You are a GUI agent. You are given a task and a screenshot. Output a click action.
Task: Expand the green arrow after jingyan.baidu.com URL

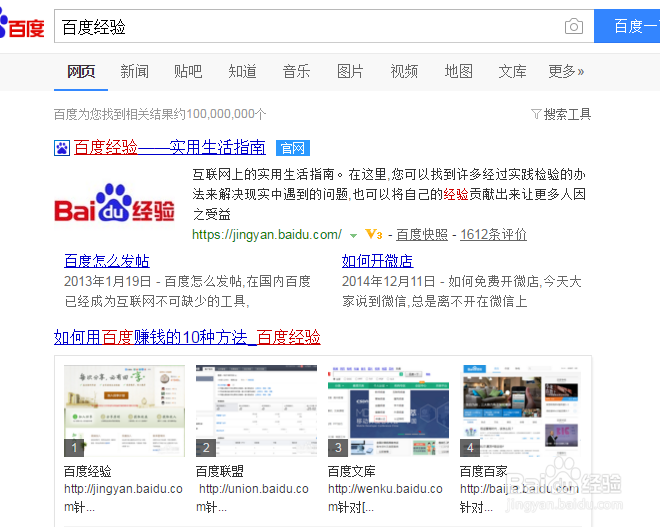[x=353, y=235]
